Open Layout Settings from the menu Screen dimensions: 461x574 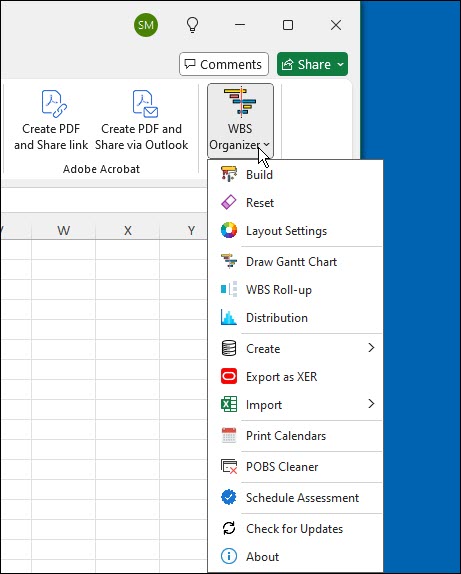tap(295, 231)
